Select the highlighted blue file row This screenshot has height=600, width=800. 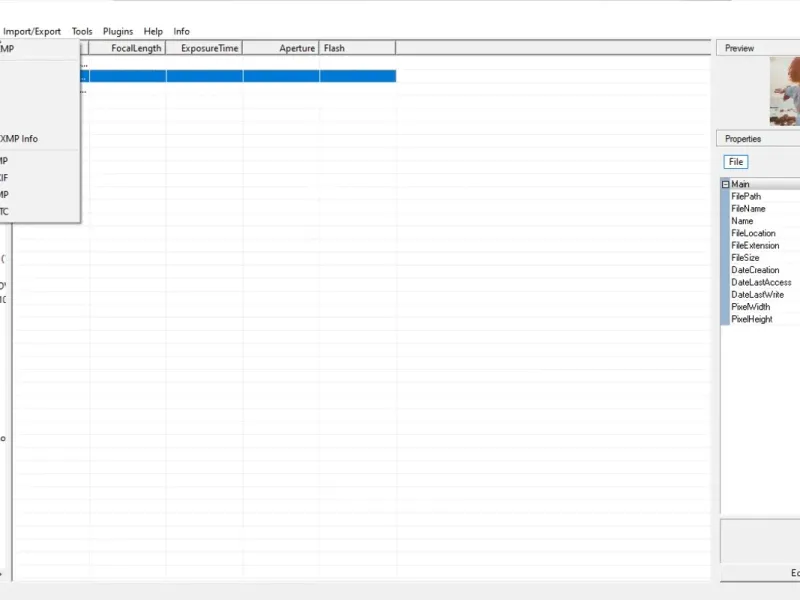(238, 76)
